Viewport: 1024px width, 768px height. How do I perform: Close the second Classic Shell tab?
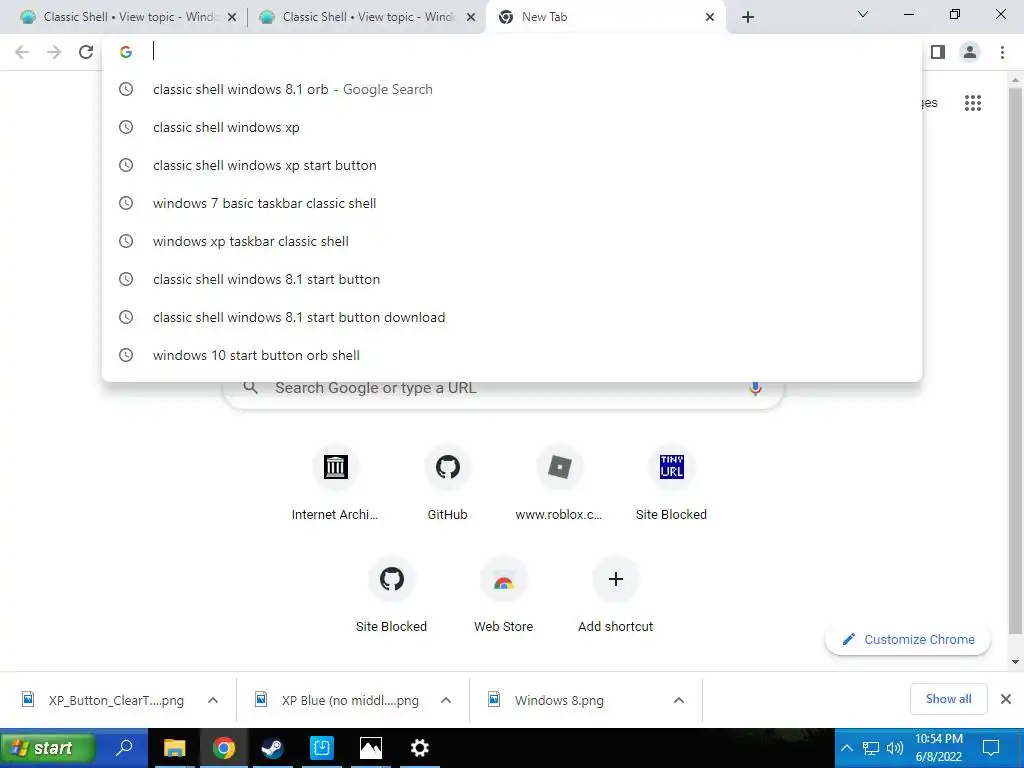tap(471, 18)
